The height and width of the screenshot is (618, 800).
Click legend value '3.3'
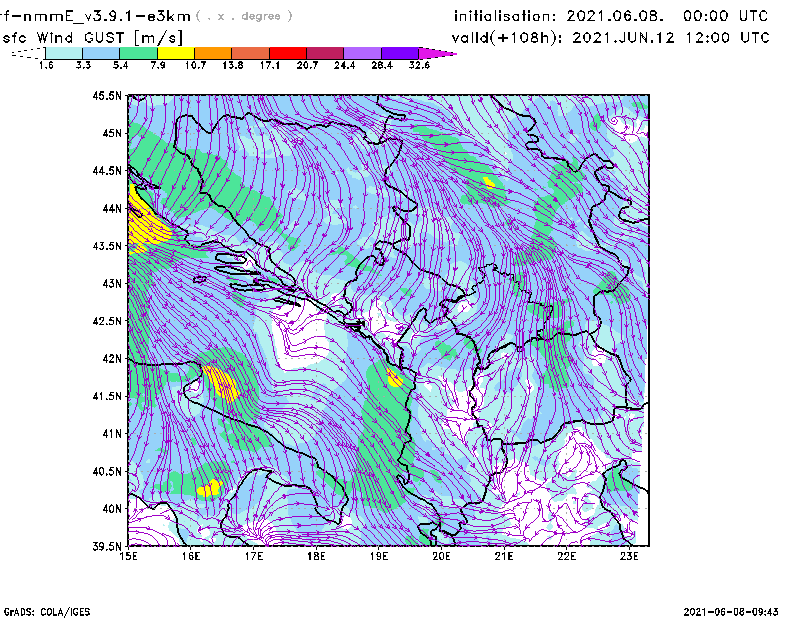[x=83, y=65]
